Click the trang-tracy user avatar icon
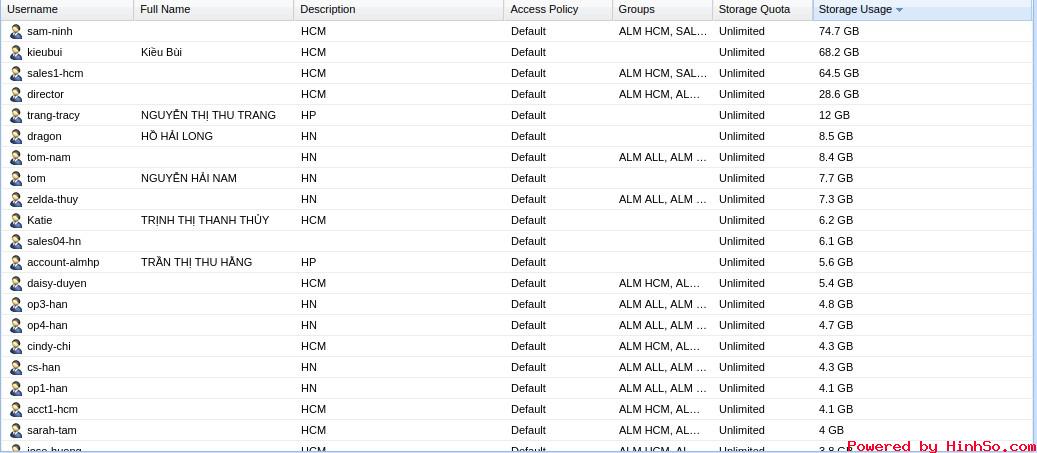1037x453 pixels. (x=16, y=115)
